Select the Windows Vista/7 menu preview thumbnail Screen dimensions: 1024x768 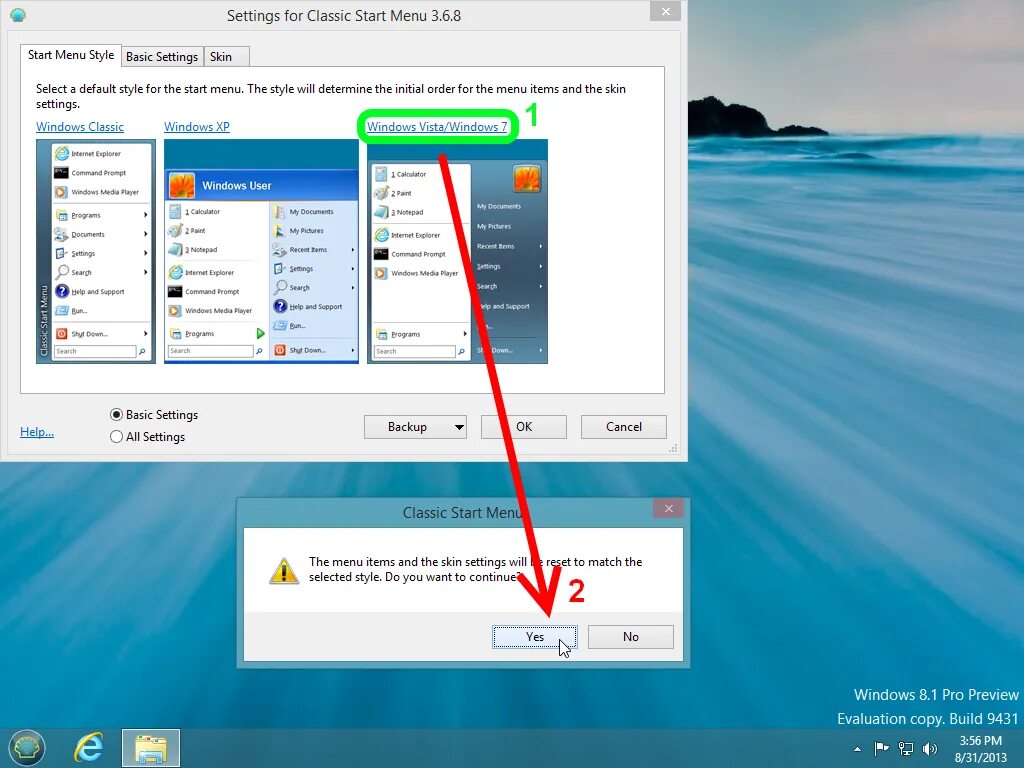click(457, 251)
